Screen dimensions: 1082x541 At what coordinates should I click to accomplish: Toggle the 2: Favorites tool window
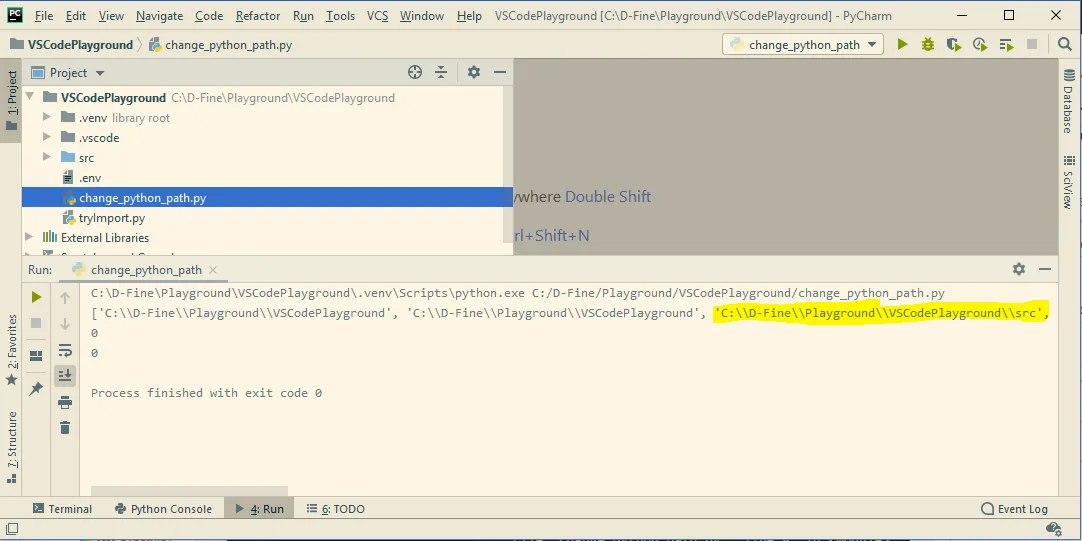pyautogui.click(x=12, y=351)
